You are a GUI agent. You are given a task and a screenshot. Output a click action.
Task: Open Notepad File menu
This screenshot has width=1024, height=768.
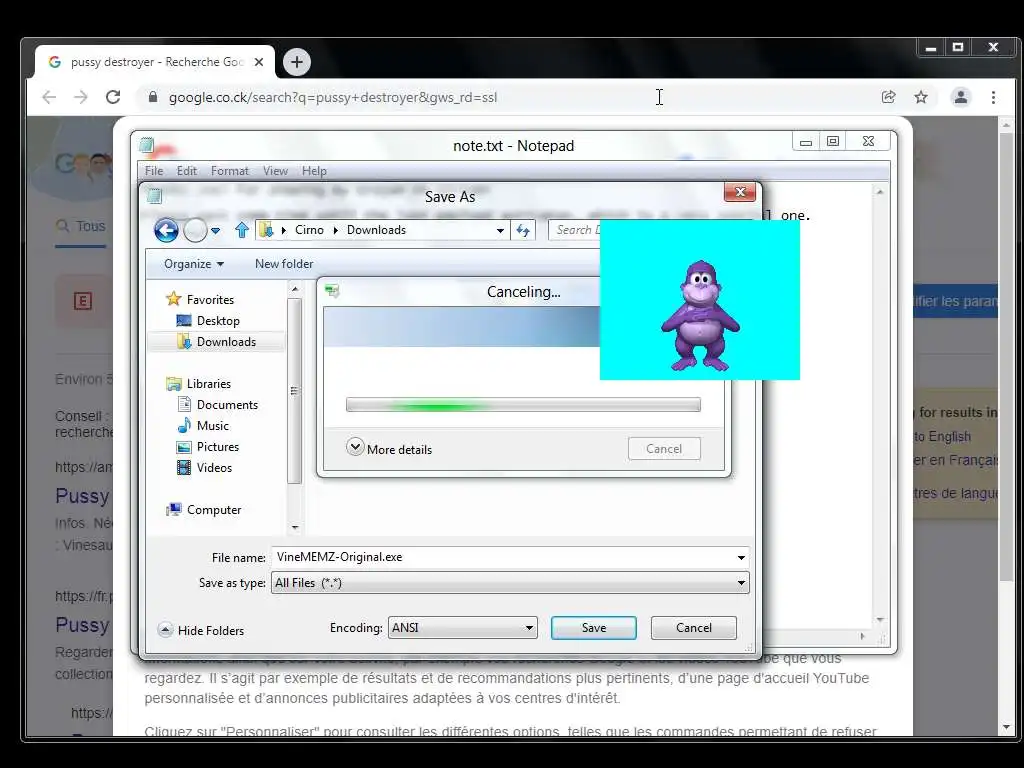point(154,170)
